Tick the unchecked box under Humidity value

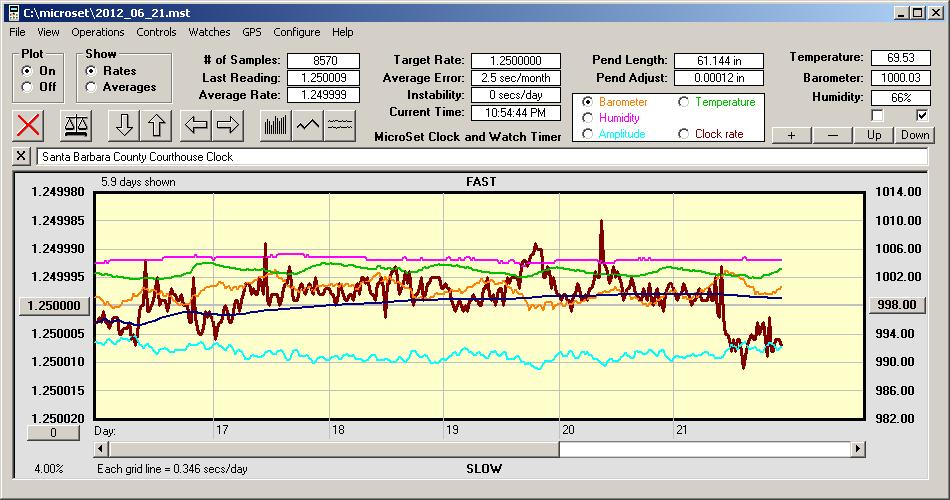[877, 115]
